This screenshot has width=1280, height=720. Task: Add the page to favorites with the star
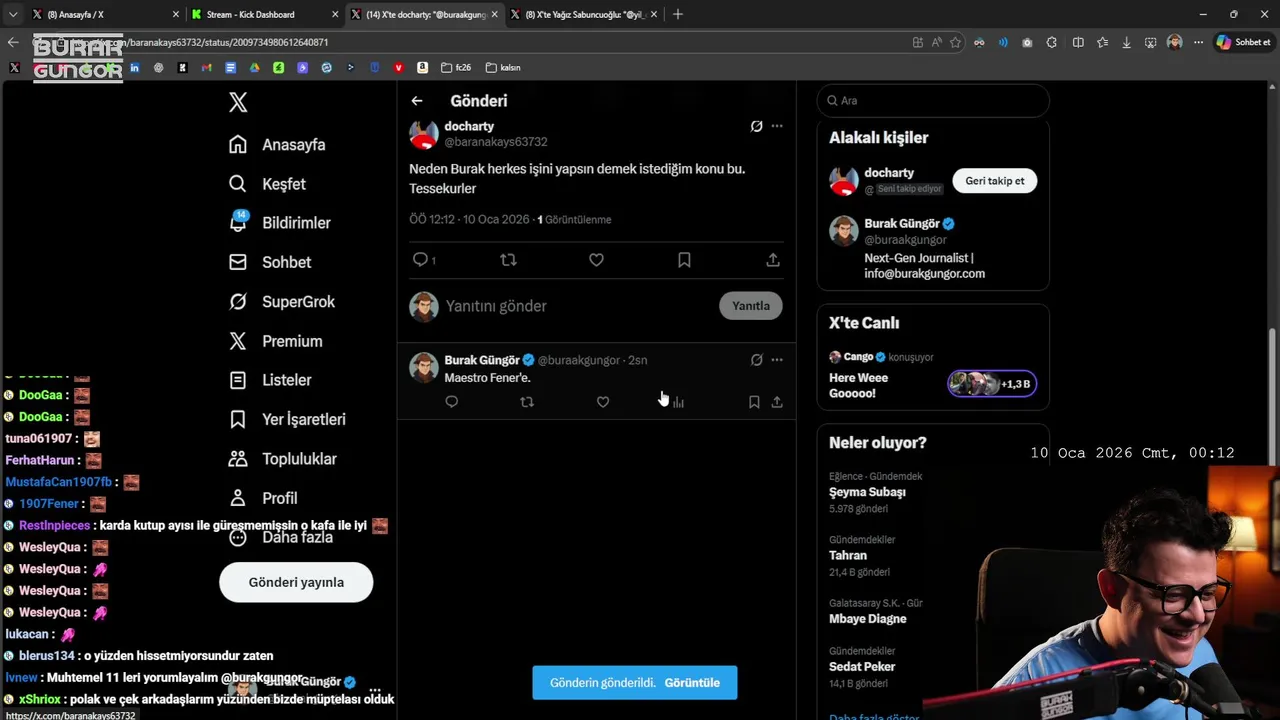click(956, 42)
